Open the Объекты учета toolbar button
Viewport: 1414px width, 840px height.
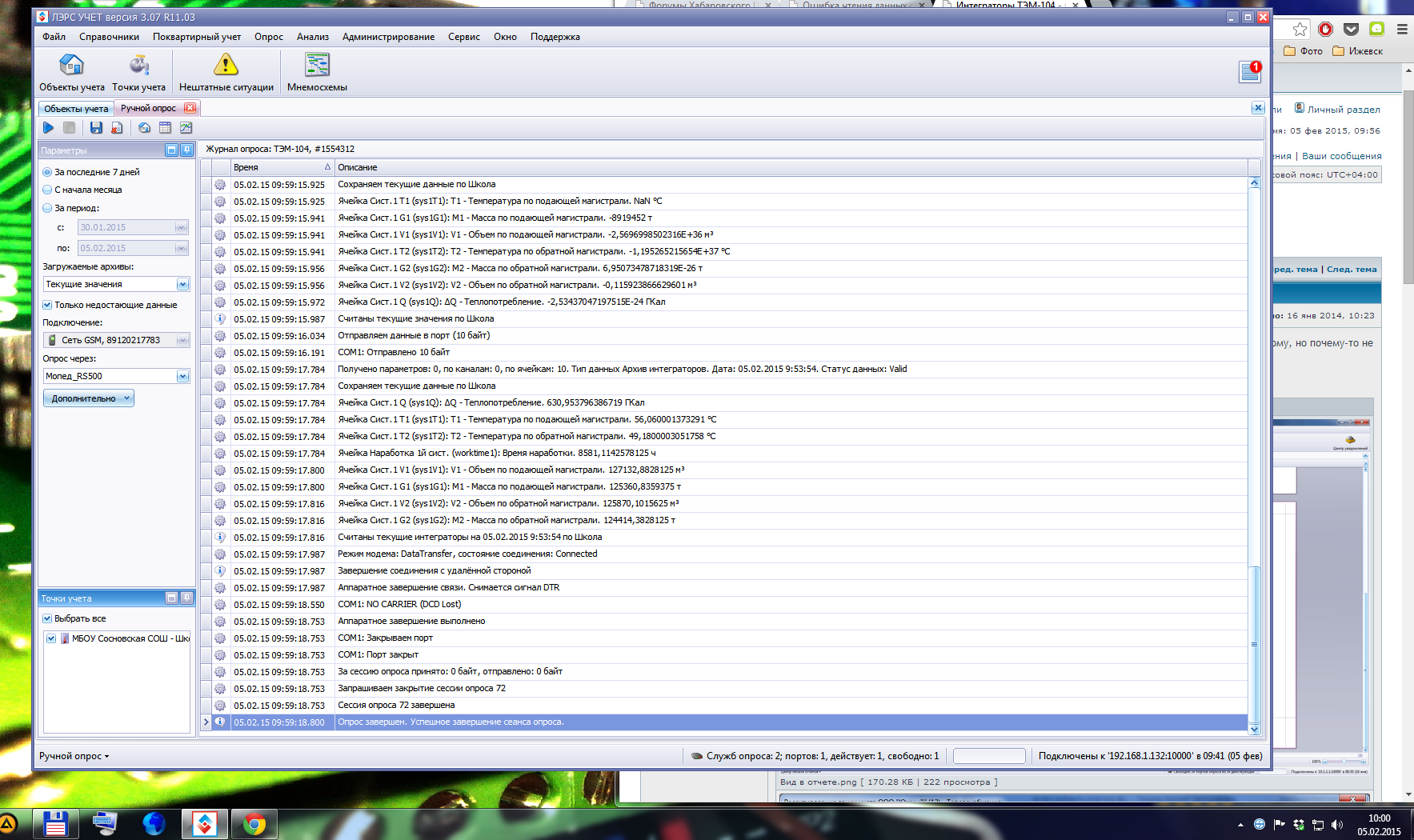tap(71, 73)
